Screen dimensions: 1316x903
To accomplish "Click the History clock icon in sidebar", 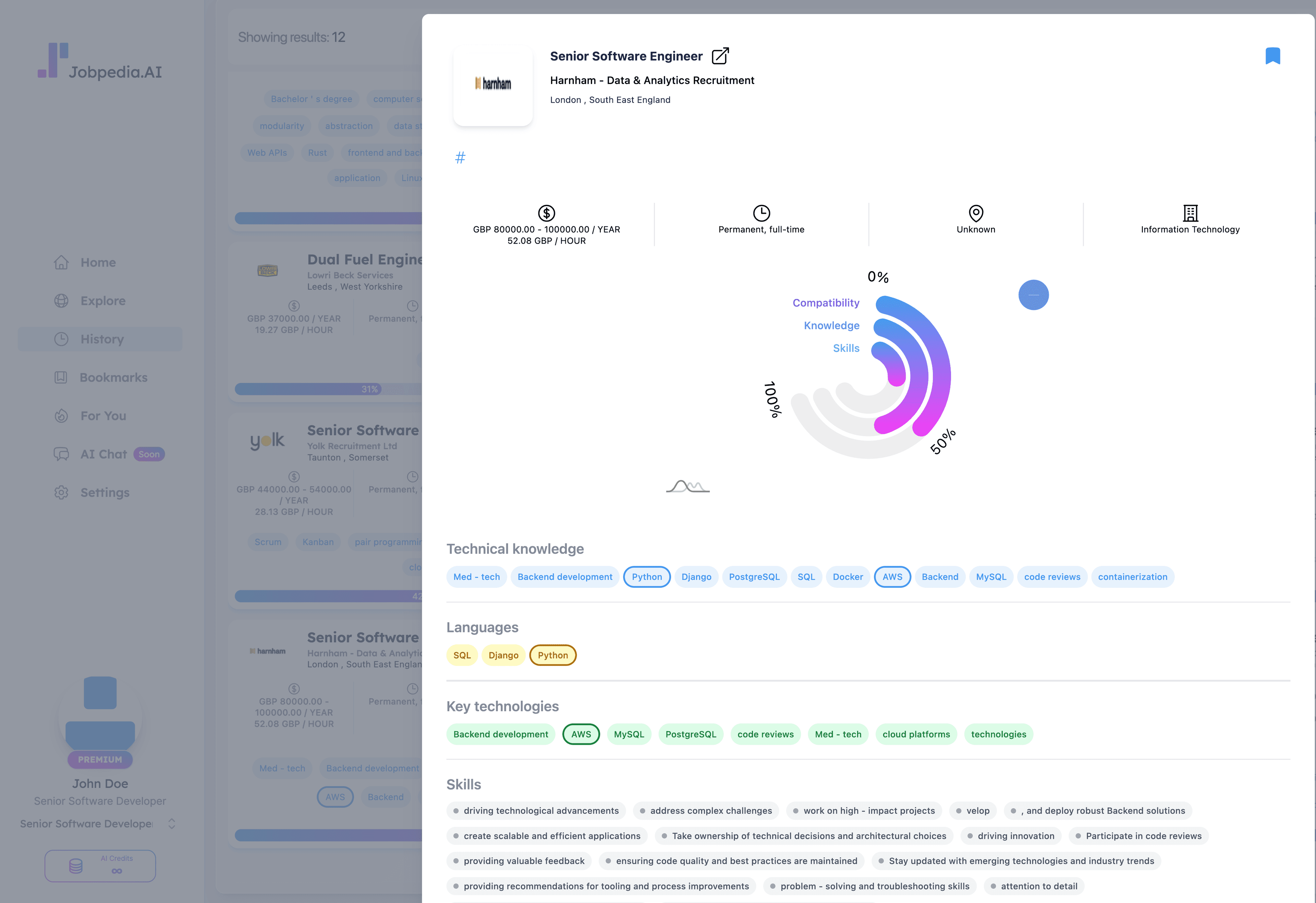I will coord(61,339).
